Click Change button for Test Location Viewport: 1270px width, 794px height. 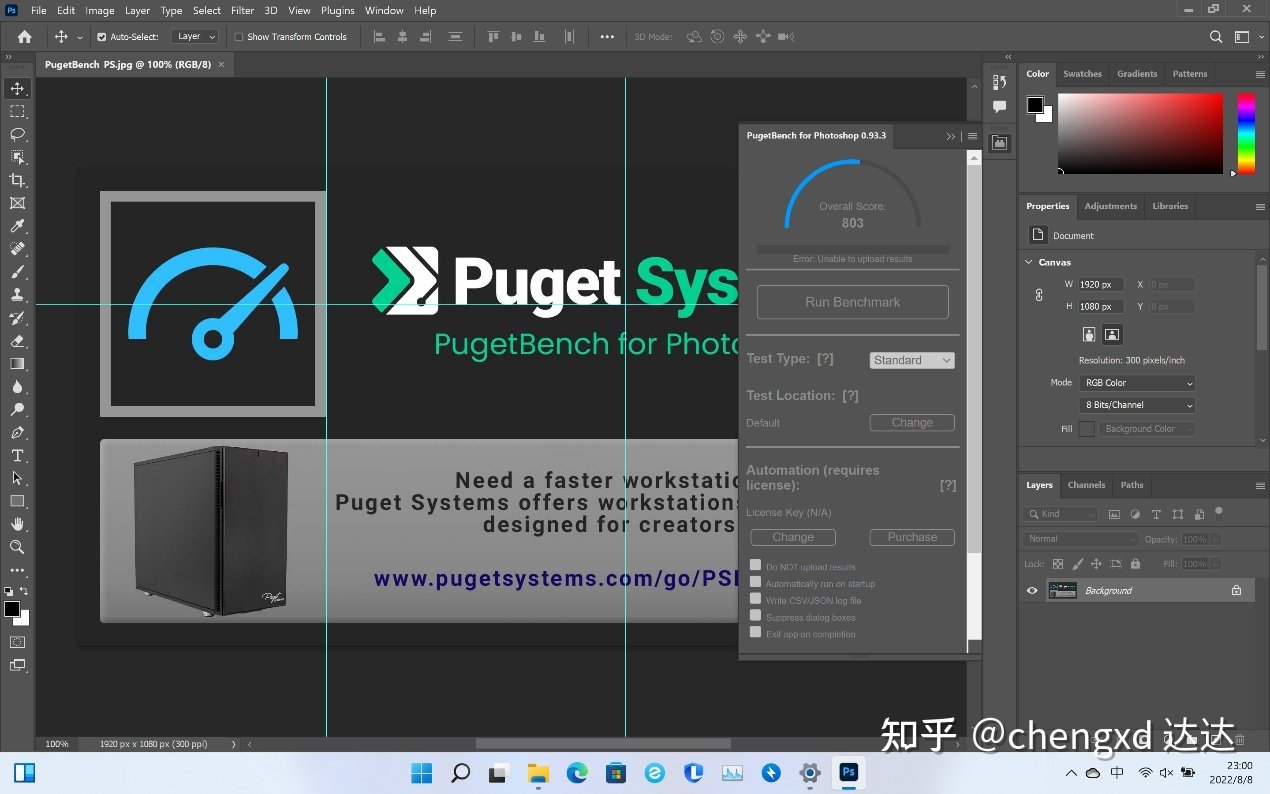(x=912, y=423)
